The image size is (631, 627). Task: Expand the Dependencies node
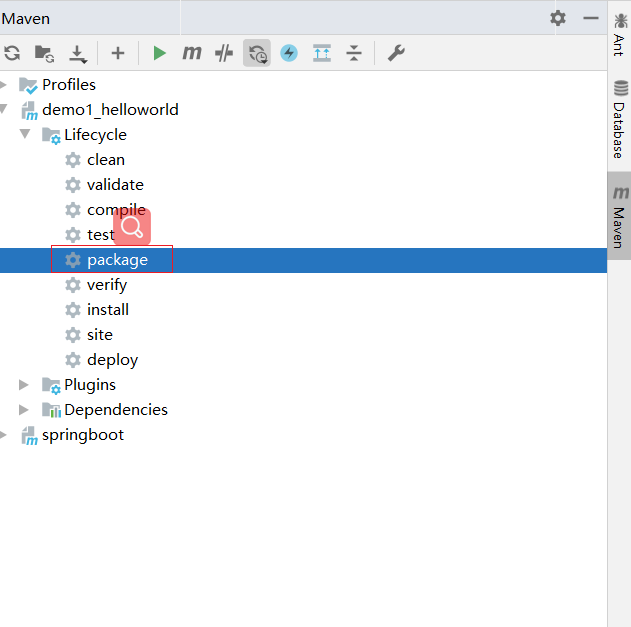coord(25,409)
